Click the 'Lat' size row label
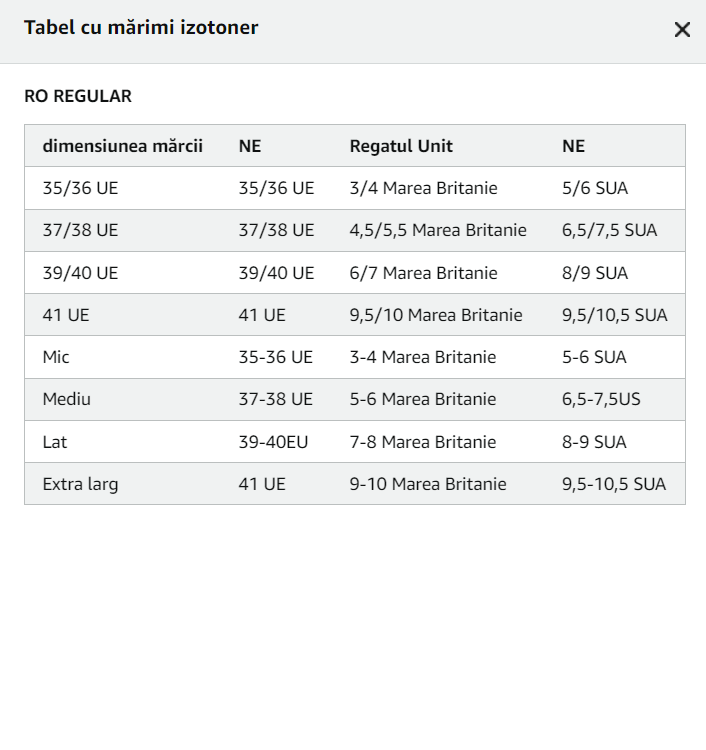 click(x=55, y=441)
